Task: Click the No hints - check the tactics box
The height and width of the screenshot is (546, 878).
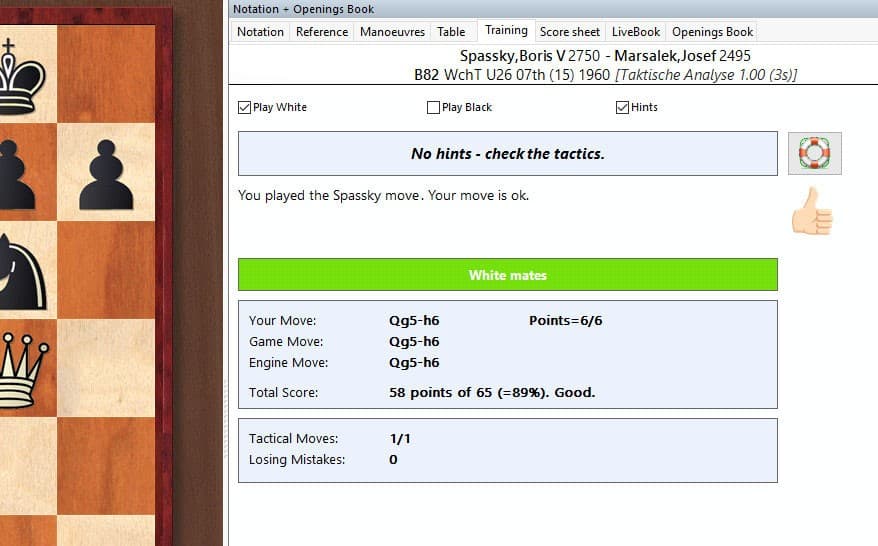Action: click(x=508, y=153)
